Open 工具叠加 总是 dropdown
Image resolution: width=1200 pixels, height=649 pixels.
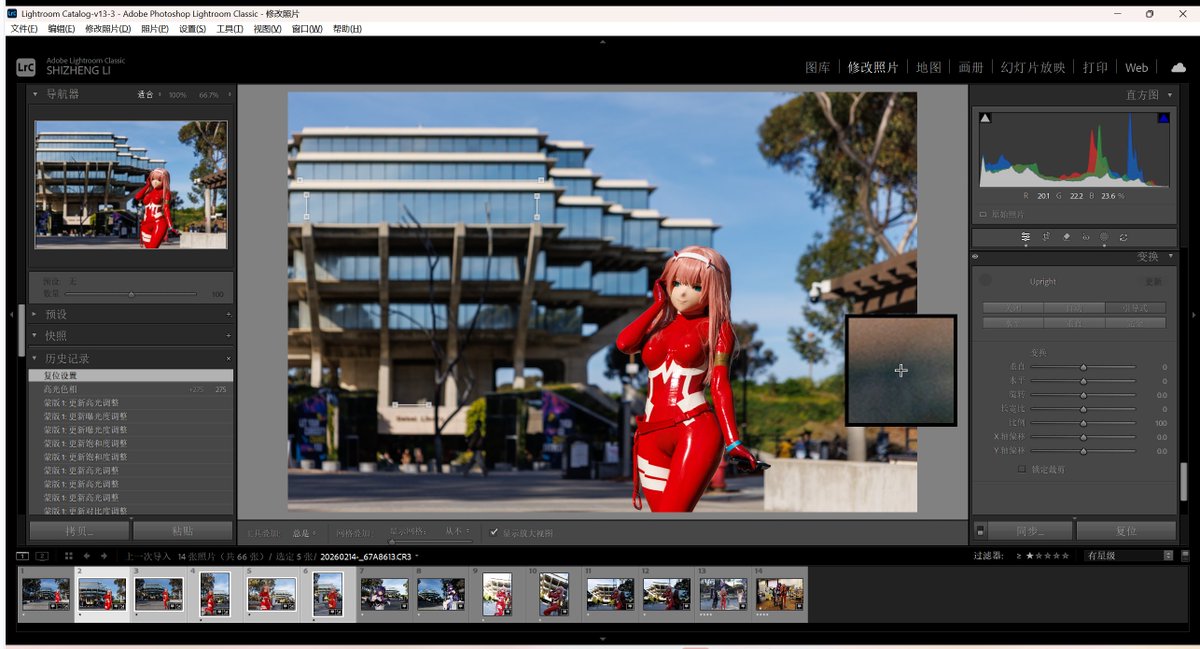[304, 533]
